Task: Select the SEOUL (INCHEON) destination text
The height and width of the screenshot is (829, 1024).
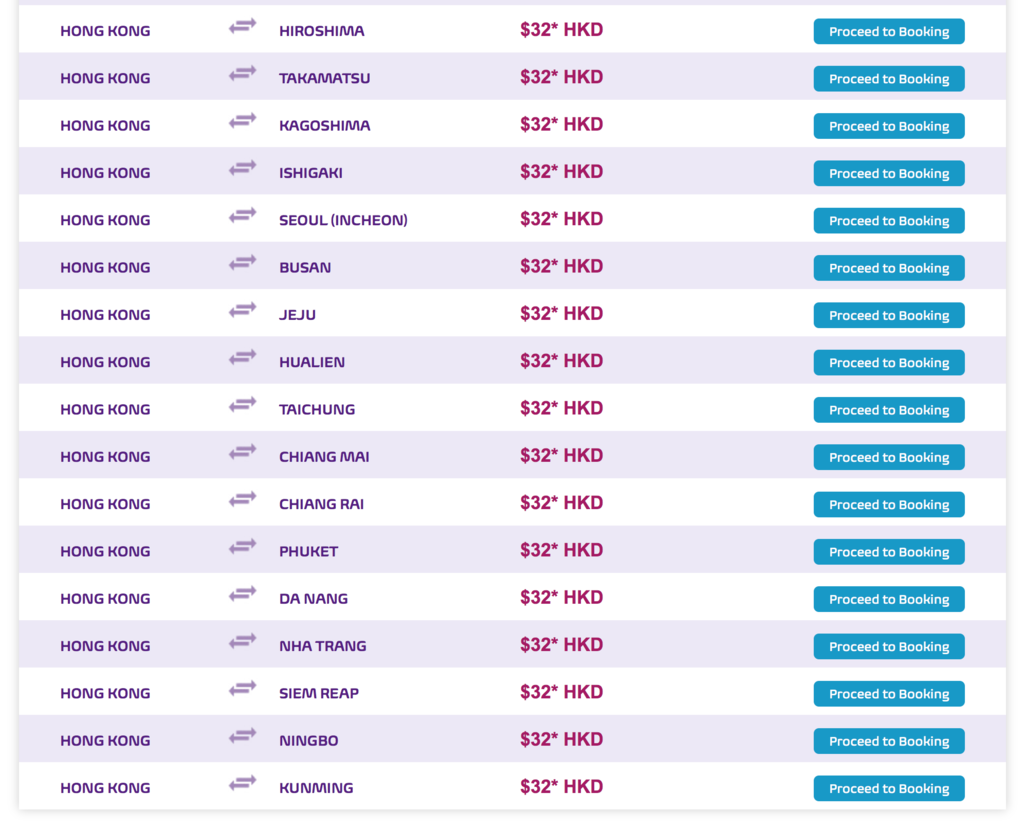Action: point(344,220)
